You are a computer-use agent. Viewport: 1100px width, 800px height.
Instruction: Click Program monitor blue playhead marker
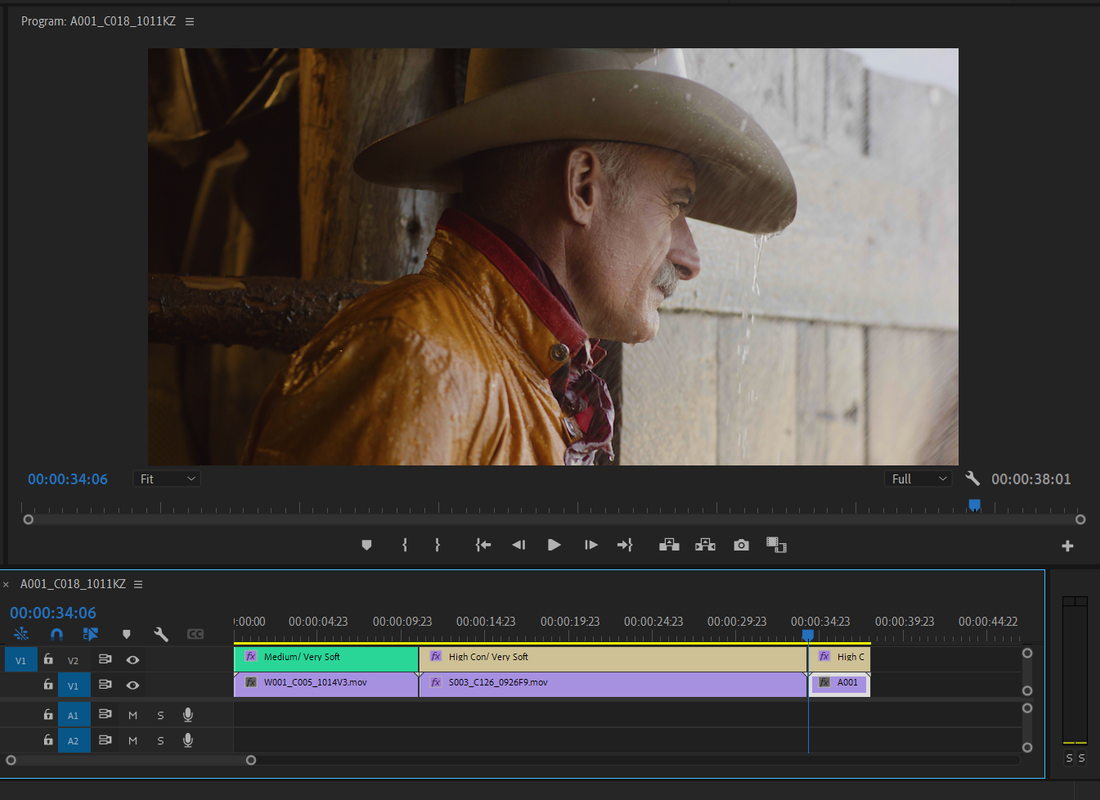tap(974, 505)
